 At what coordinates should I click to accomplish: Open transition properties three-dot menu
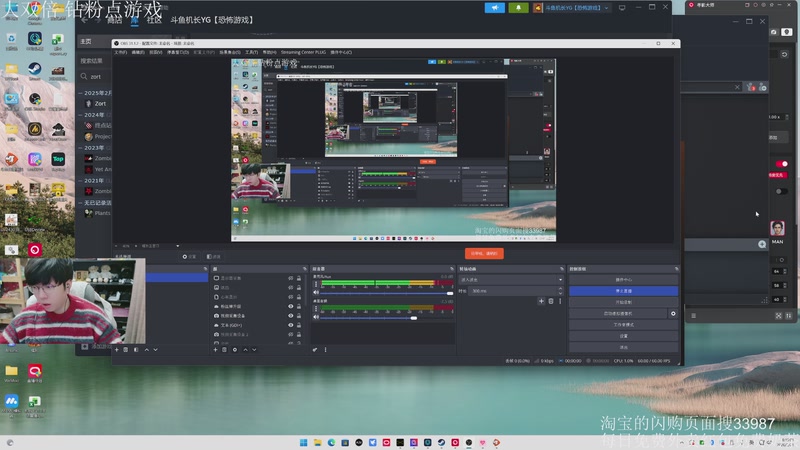click(x=560, y=302)
